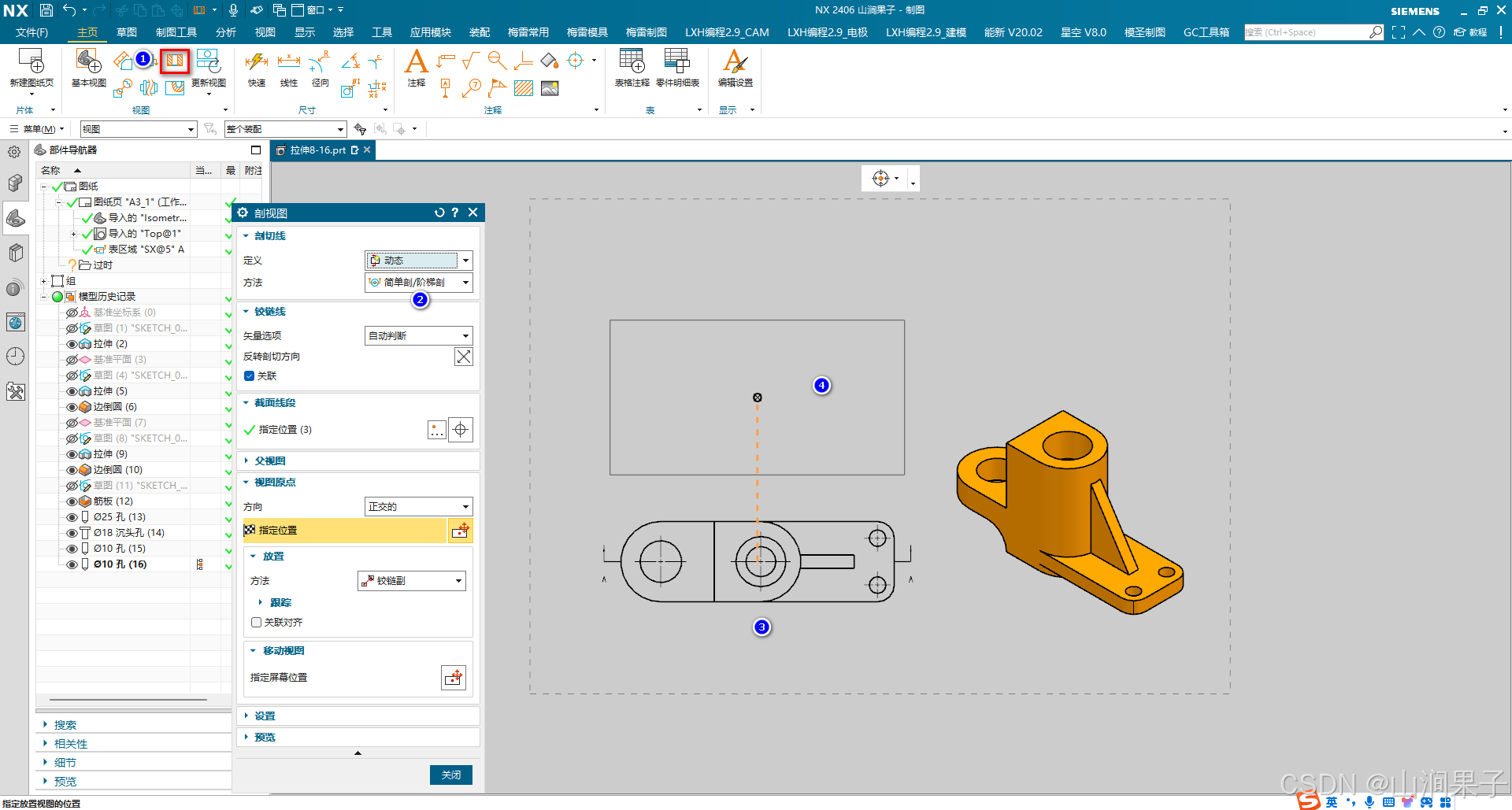Click the 指定位置 highlighted row
Viewport: 1512px width, 810px height.
click(345, 531)
